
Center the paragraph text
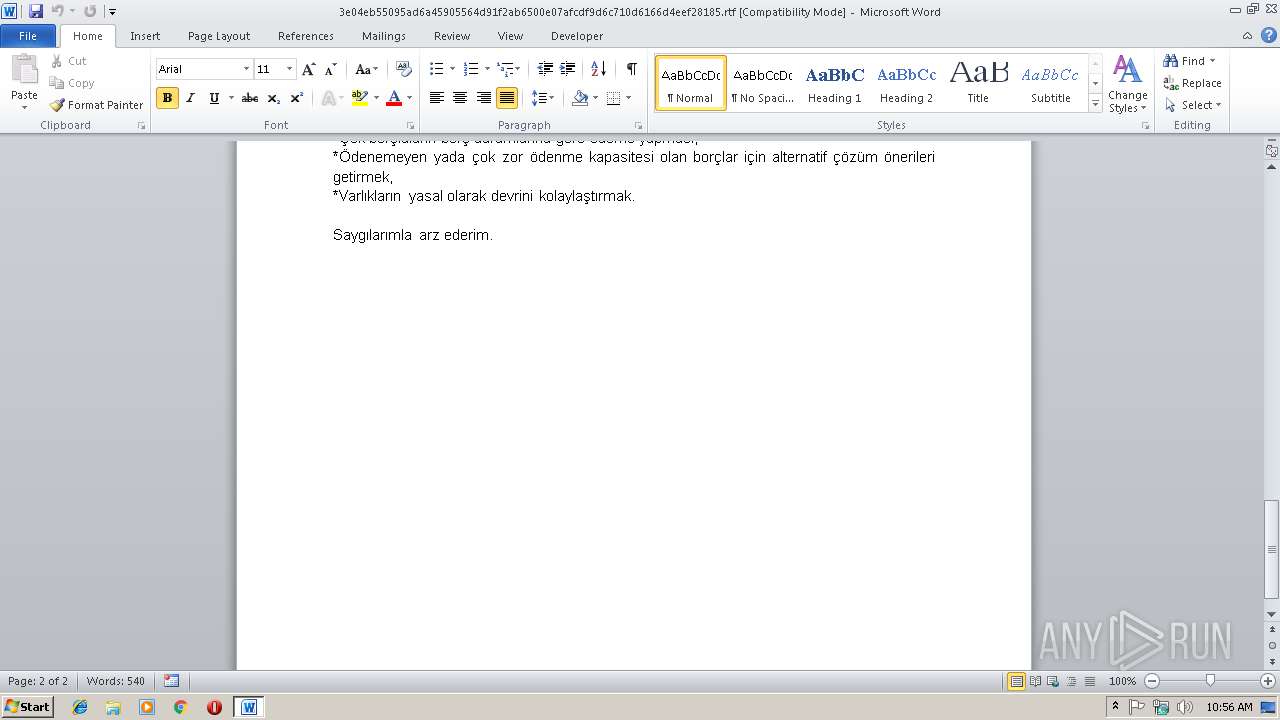pyautogui.click(x=460, y=98)
